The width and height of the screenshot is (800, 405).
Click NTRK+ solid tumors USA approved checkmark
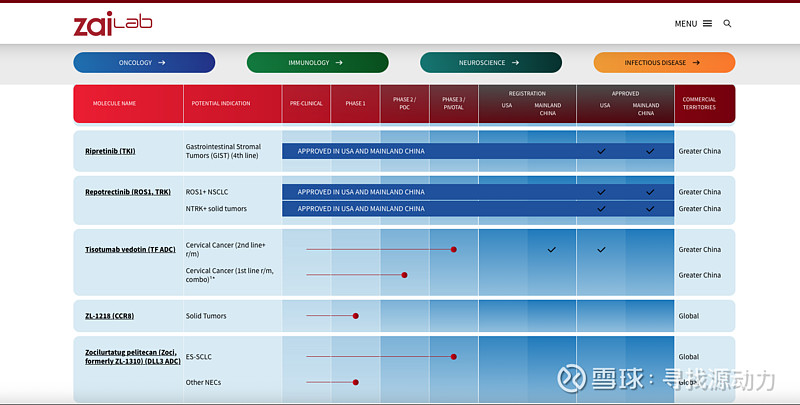pos(602,209)
